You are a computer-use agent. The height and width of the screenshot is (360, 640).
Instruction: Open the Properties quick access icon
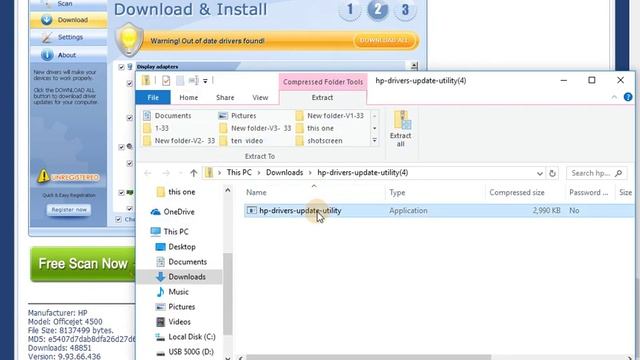click(166, 80)
